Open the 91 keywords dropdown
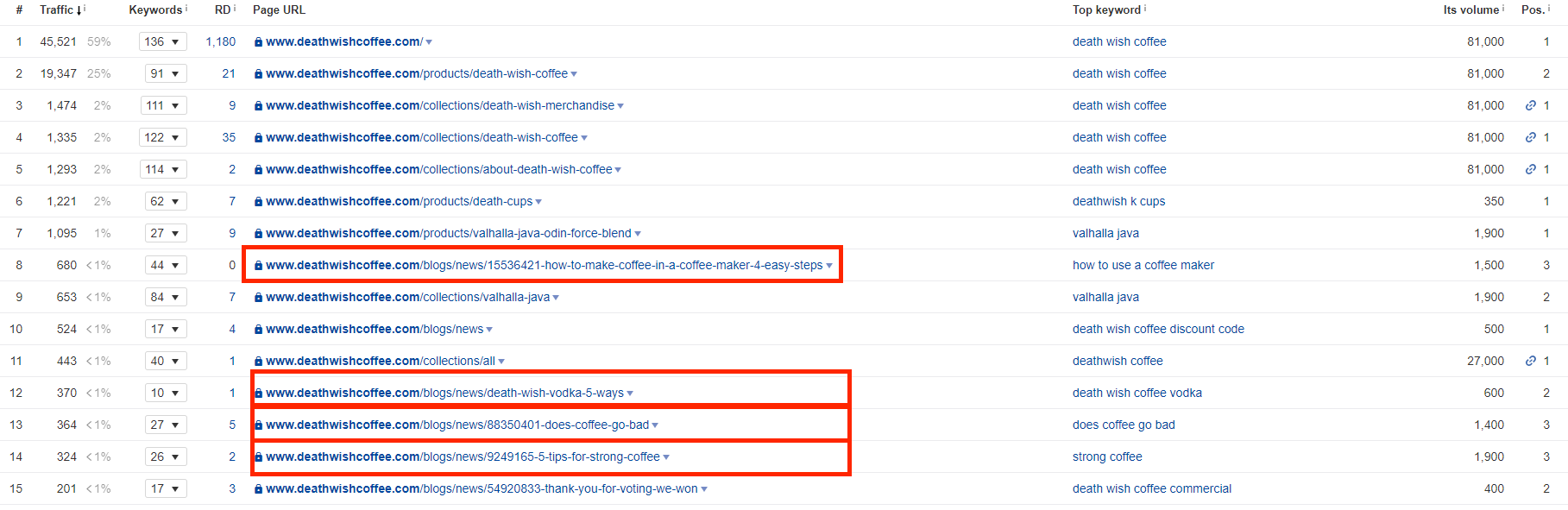 click(166, 73)
